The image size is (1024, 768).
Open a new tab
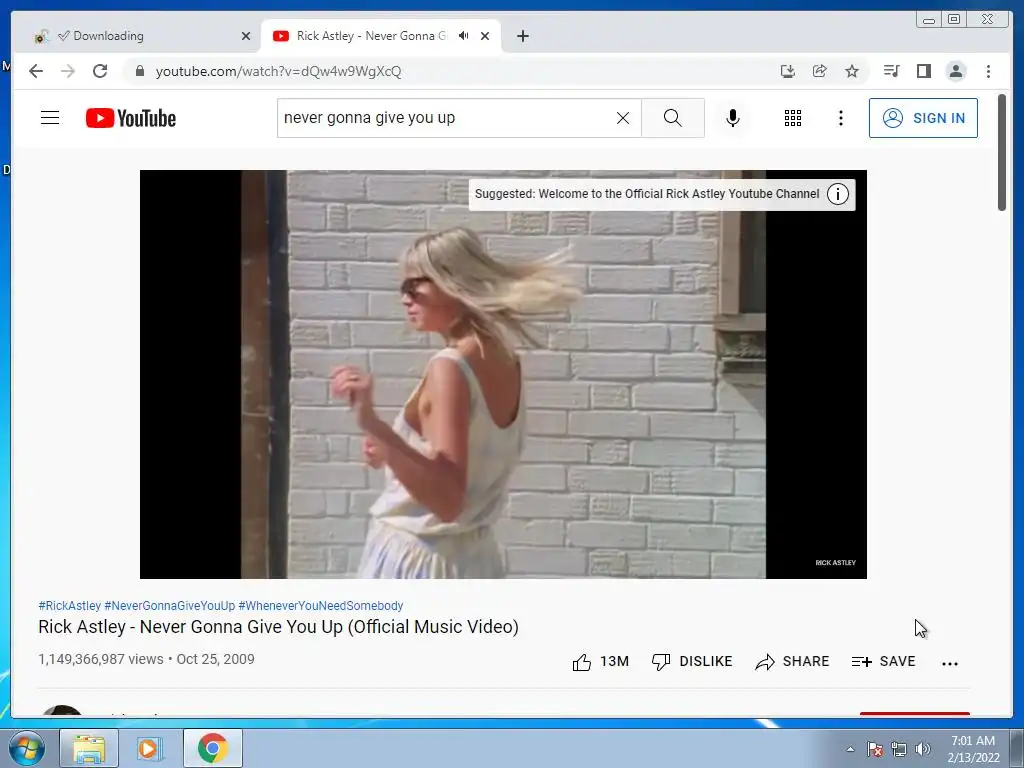tap(522, 36)
